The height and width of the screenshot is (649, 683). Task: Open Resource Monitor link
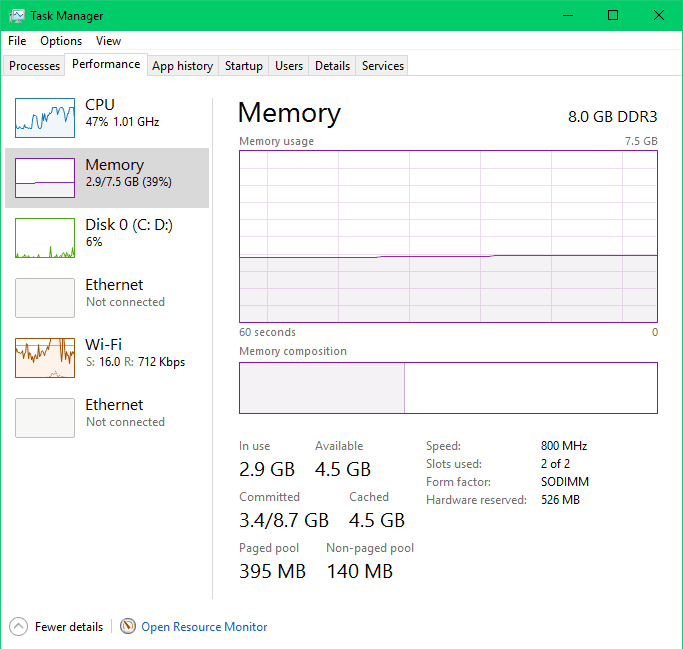tap(204, 627)
